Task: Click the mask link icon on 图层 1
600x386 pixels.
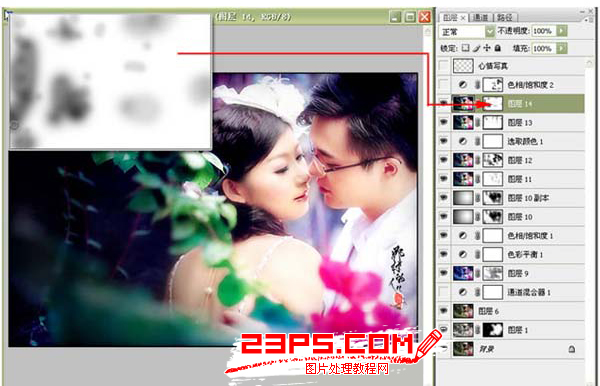Action: pyautogui.click(x=478, y=330)
